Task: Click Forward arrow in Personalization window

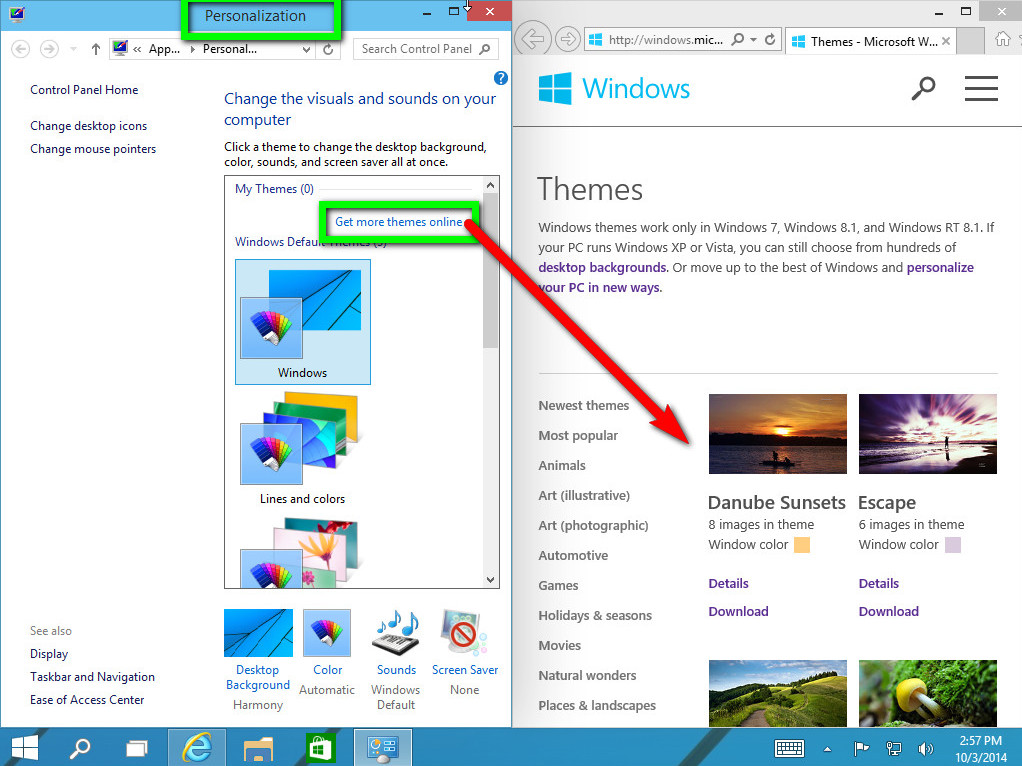Action: [49, 49]
